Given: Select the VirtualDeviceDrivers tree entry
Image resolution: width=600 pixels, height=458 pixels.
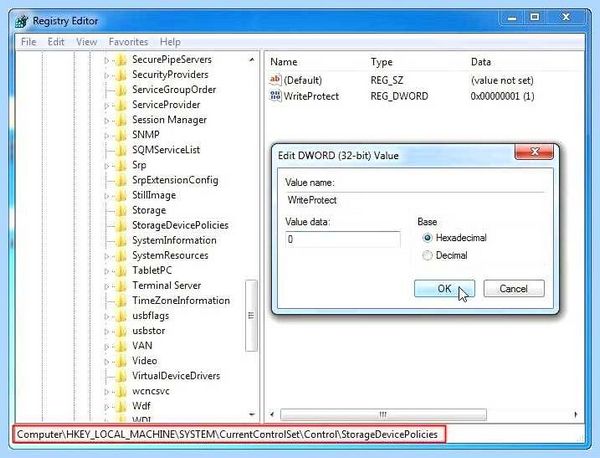Looking at the screenshot, I should (176, 376).
